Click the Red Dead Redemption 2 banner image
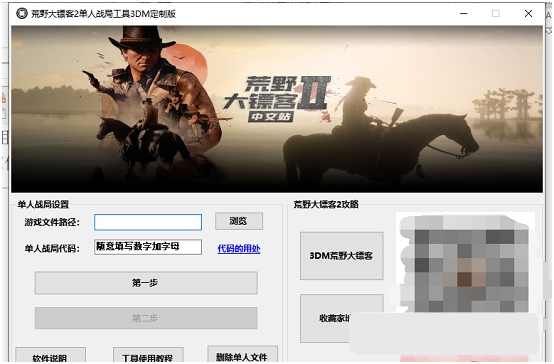 click(x=277, y=109)
